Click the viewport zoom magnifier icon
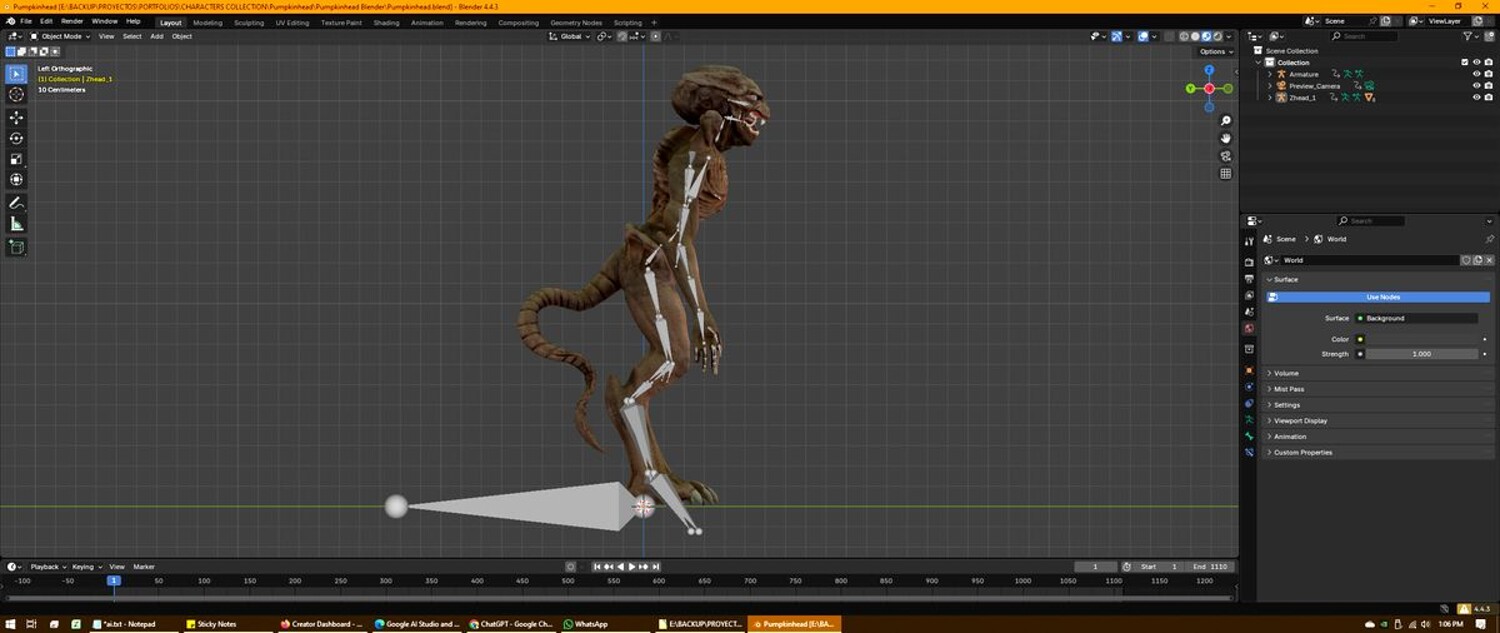Image resolution: width=1500 pixels, height=633 pixels. [1226, 121]
